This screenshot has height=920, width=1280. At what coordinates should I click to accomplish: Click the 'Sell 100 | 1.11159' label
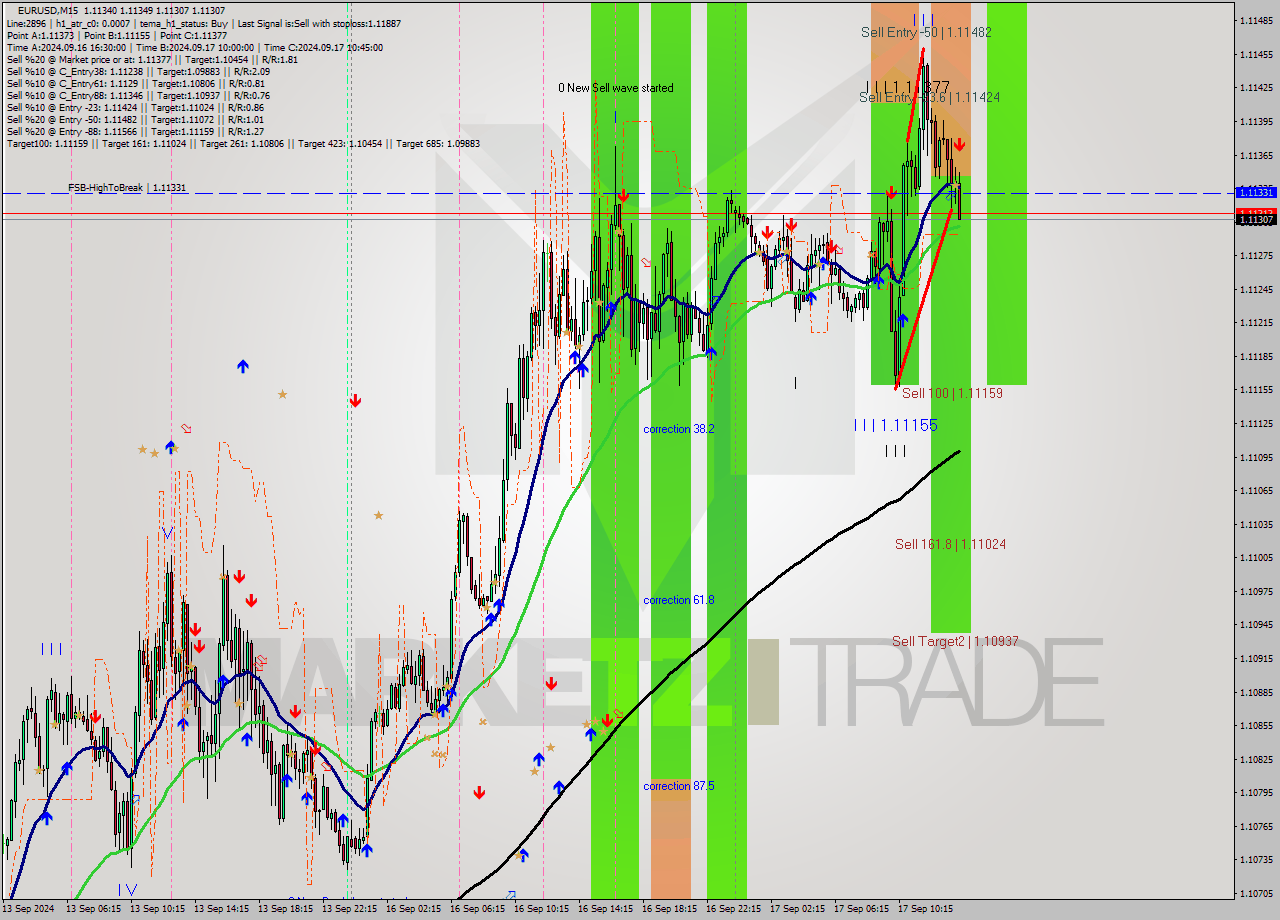pos(952,393)
